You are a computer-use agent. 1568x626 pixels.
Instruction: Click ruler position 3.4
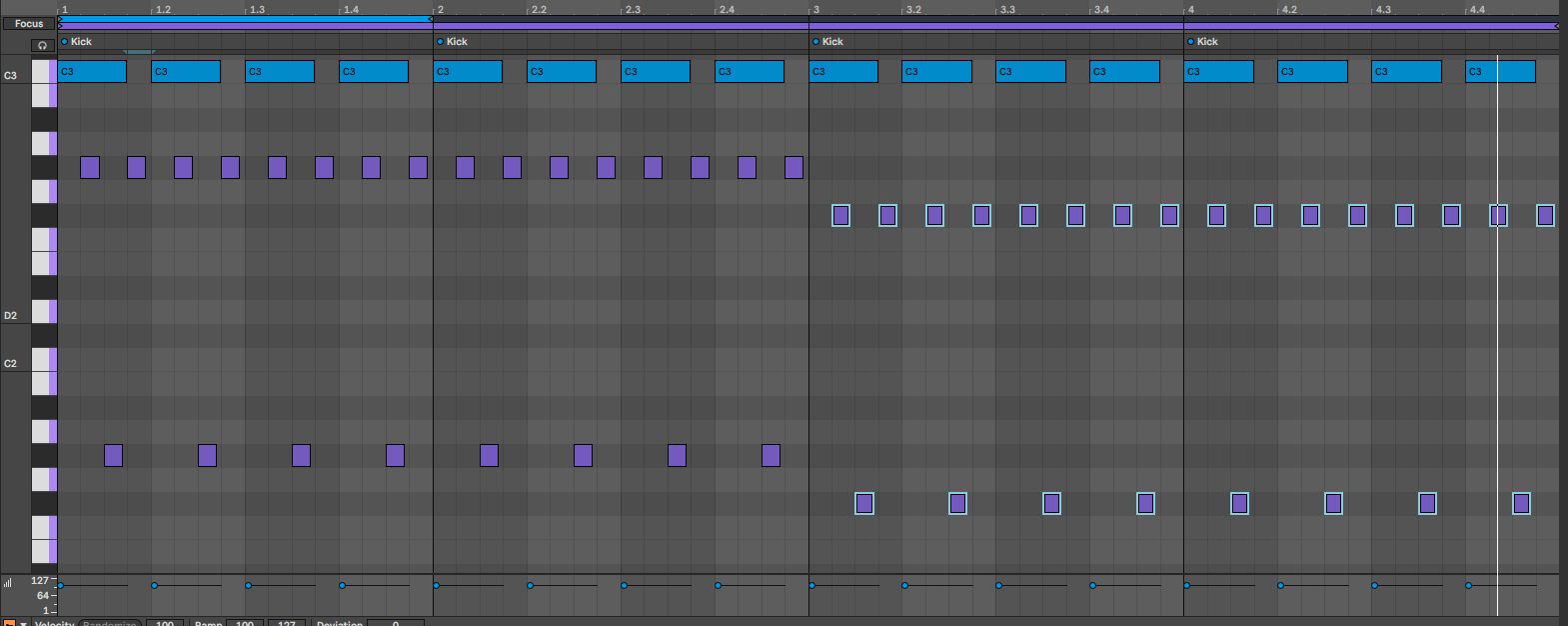click(x=1101, y=9)
